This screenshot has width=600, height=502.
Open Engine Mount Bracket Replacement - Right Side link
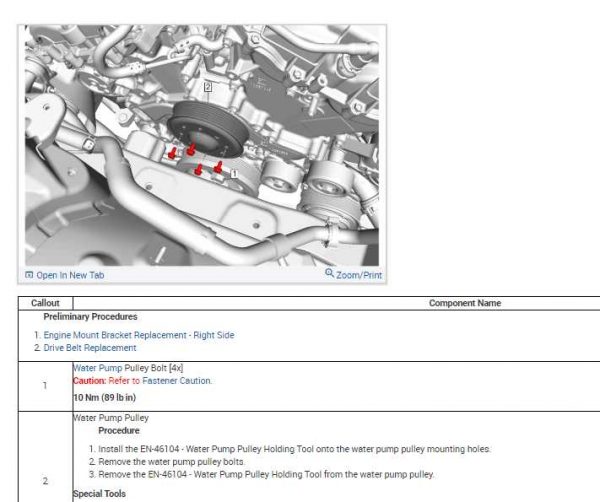pos(139,335)
